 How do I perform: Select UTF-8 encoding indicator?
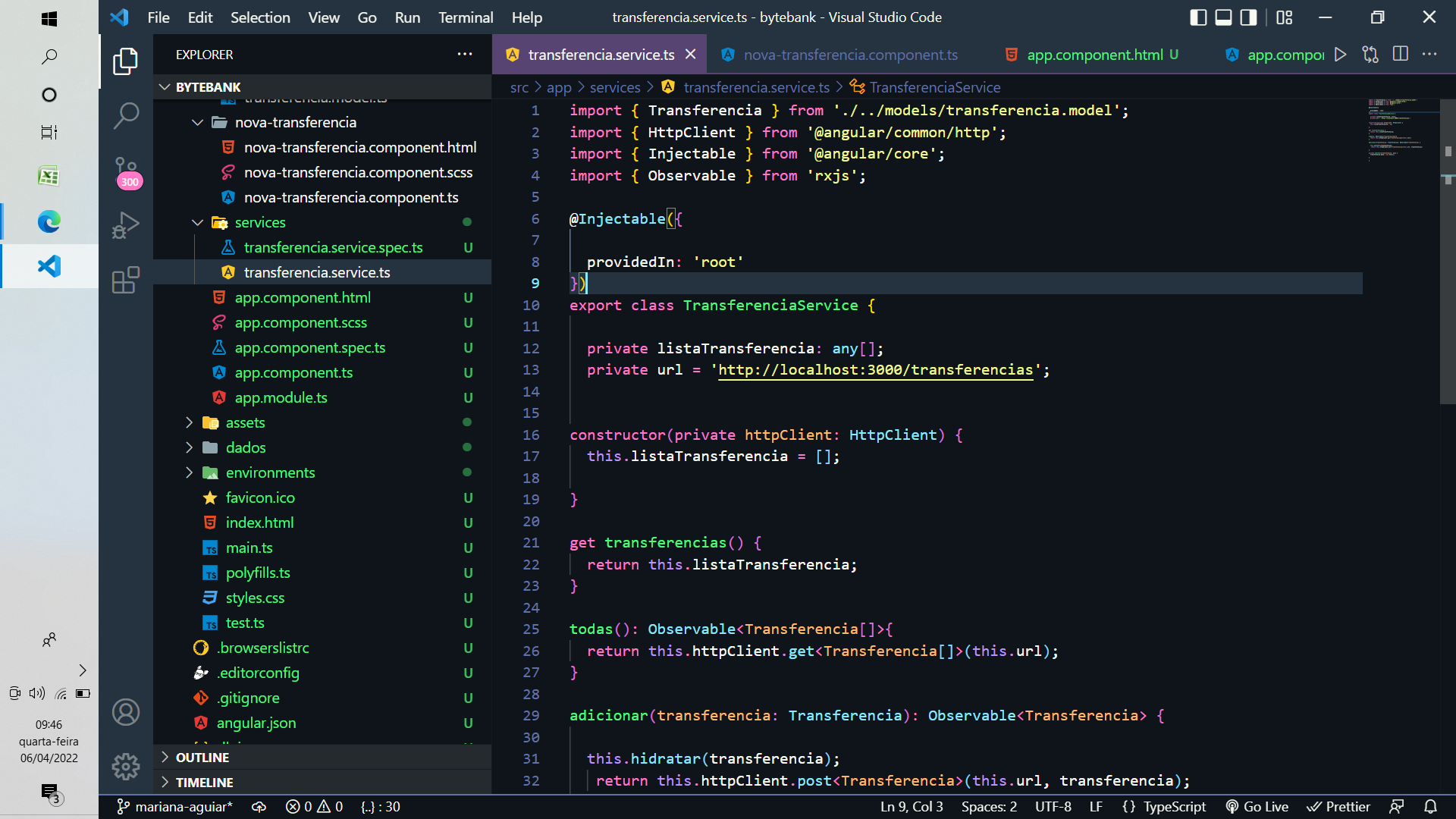(x=1053, y=807)
